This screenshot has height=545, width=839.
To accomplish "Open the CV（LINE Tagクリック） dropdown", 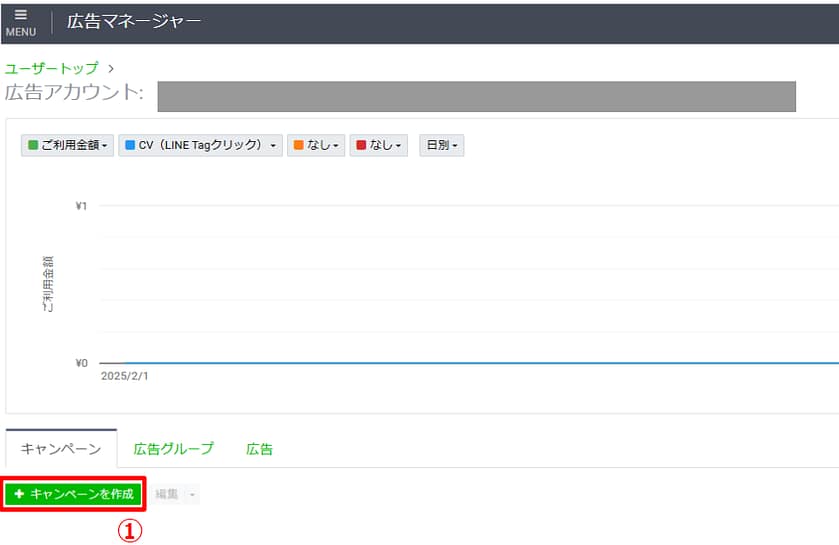I will 200,146.
